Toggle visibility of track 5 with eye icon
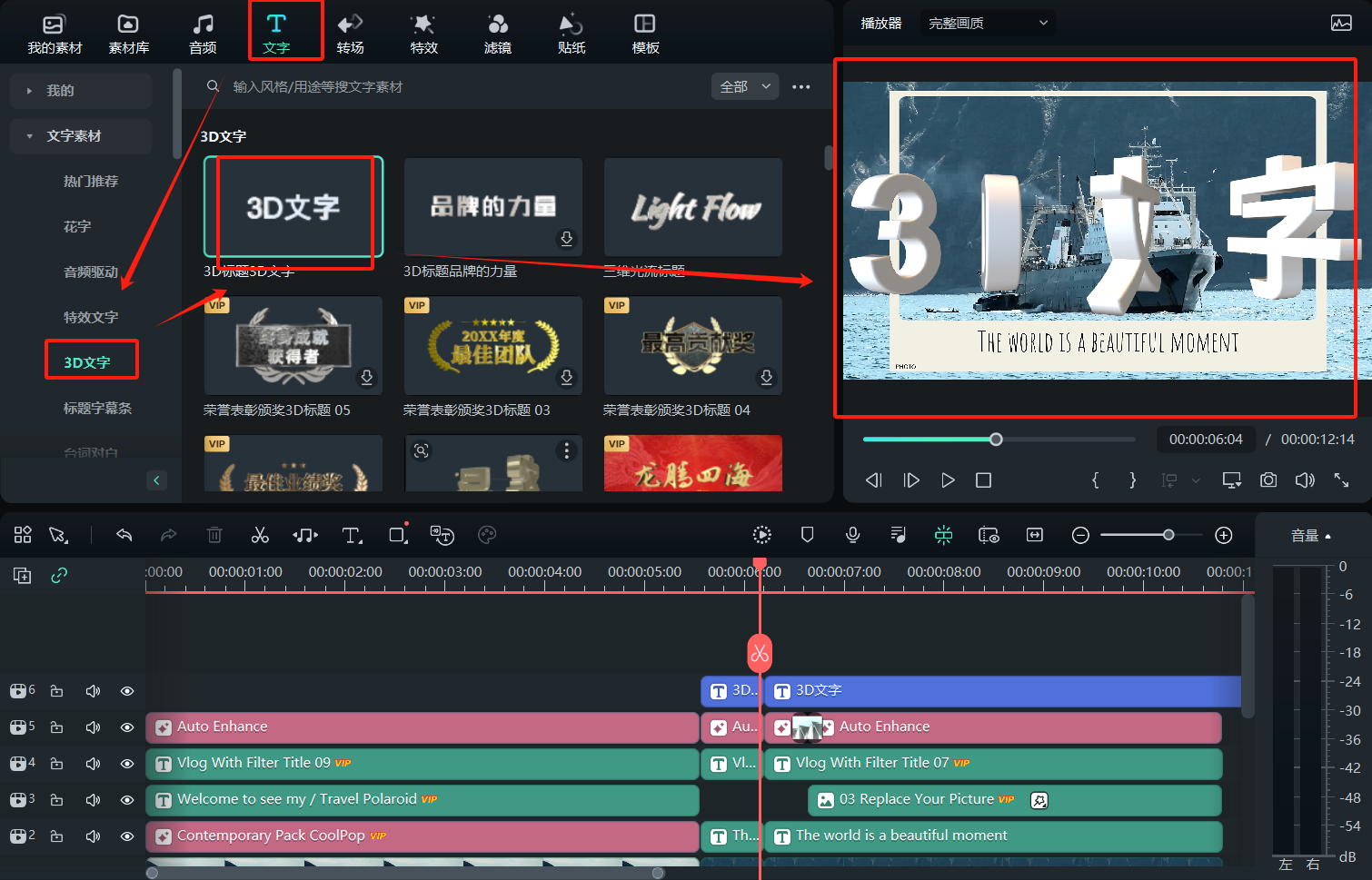1372x880 pixels. pyautogui.click(x=126, y=727)
